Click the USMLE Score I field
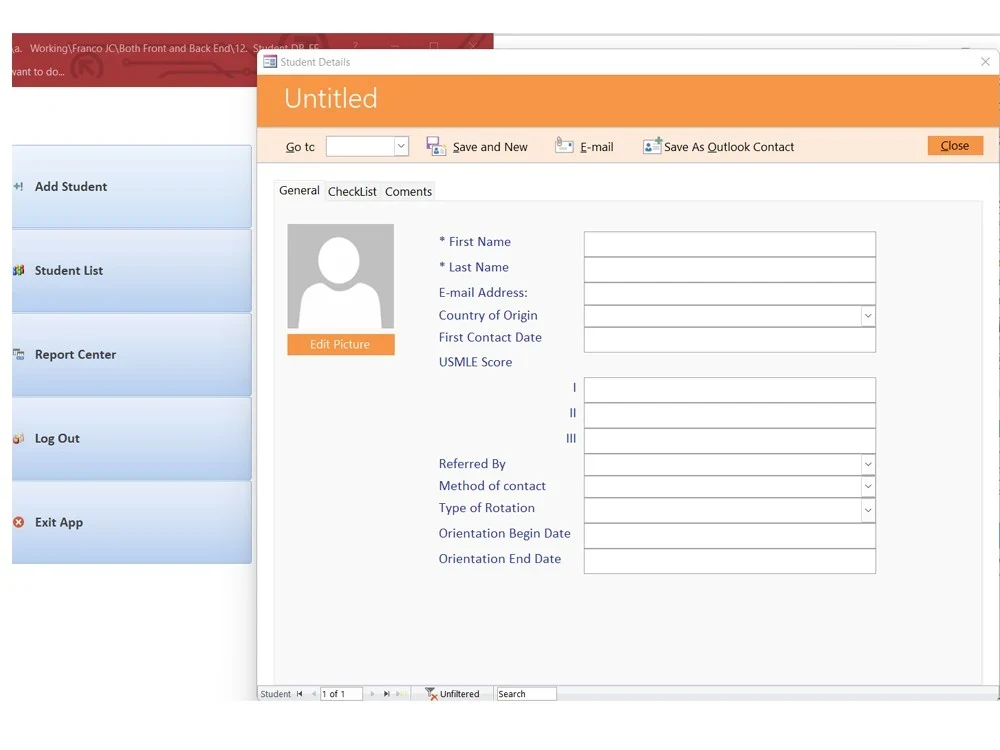This screenshot has height=750, width=1000. [730, 390]
